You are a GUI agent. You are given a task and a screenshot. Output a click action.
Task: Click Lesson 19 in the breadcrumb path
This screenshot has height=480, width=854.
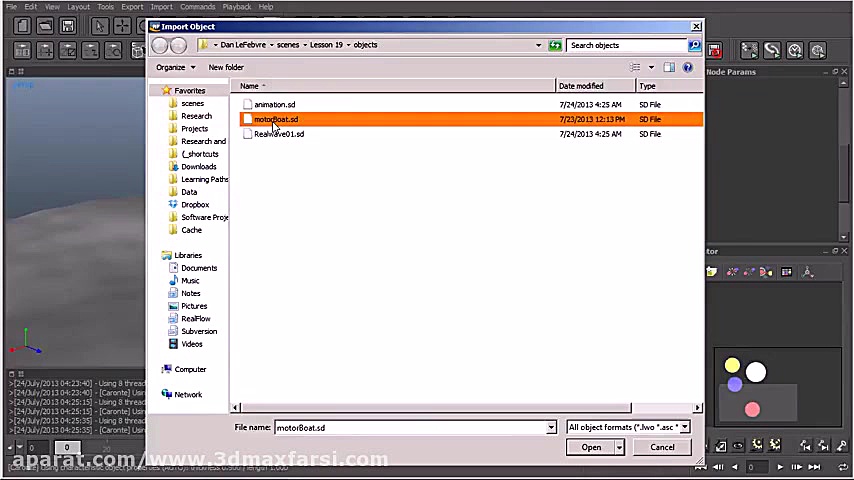point(326,45)
